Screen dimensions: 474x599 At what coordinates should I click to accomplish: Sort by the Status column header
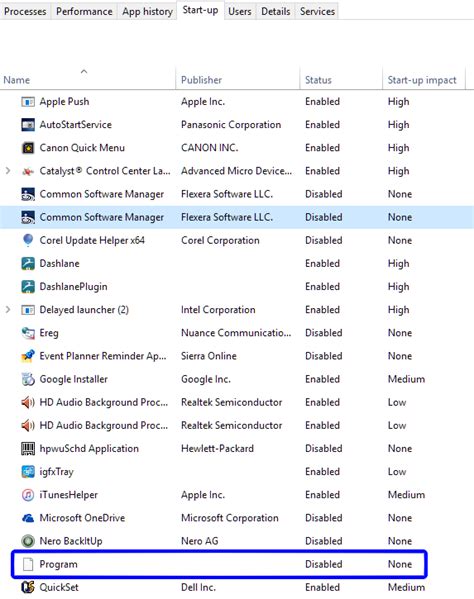point(341,79)
